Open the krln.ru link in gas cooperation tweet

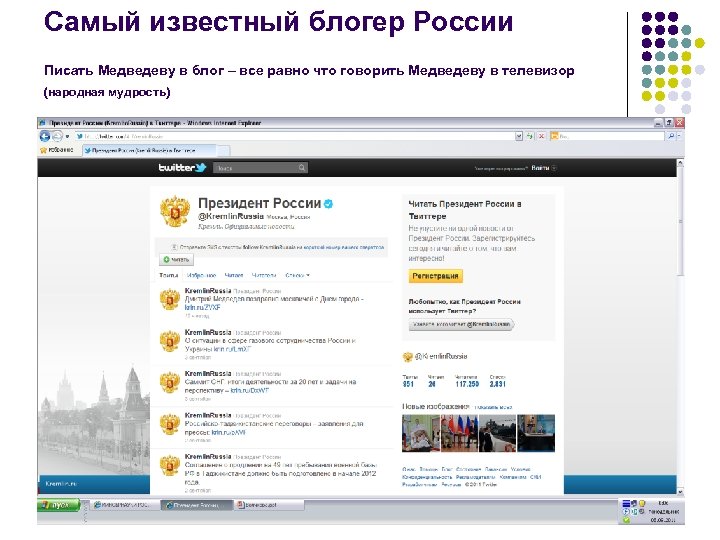tap(233, 349)
